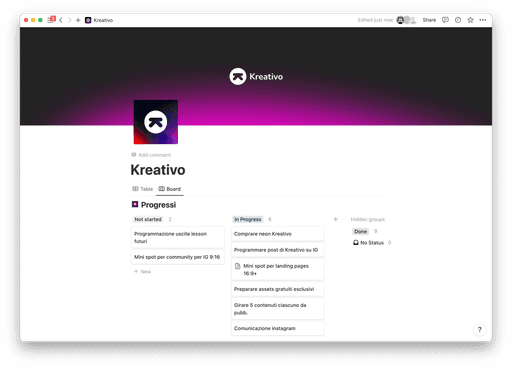Click the No Status inbox icon
This screenshot has height=368, width=512.
(356, 243)
